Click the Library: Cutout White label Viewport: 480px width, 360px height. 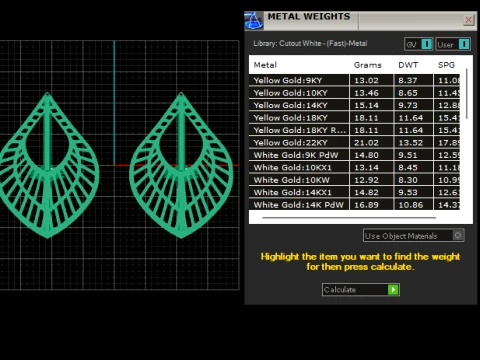(310, 43)
